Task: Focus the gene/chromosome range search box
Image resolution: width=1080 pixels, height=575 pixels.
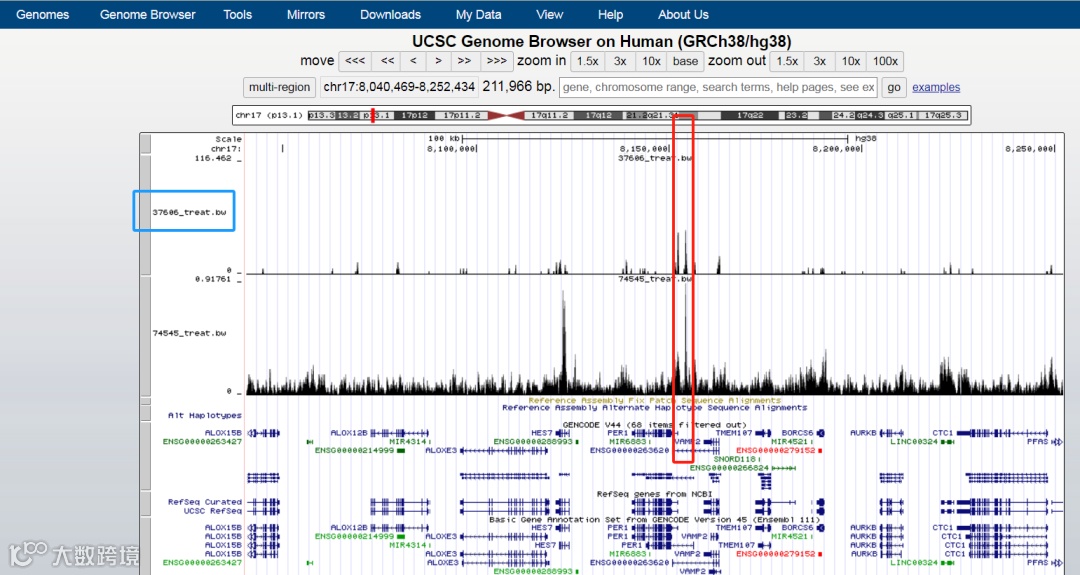Action: pyautogui.click(x=718, y=87)
